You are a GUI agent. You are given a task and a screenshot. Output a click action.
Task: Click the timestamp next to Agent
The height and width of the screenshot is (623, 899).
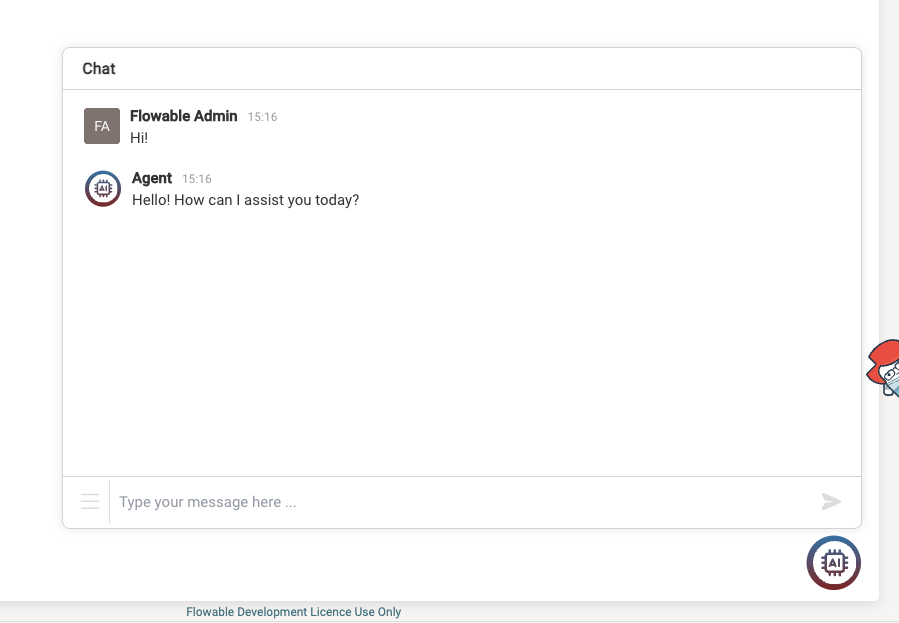[198, 179]
